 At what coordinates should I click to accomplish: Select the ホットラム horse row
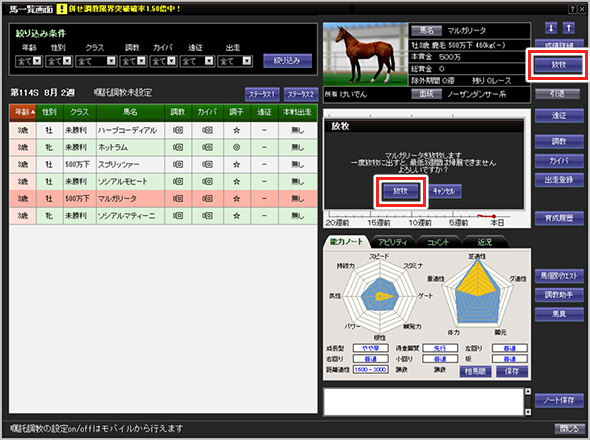pyautogui.click(x=163, y=148)
